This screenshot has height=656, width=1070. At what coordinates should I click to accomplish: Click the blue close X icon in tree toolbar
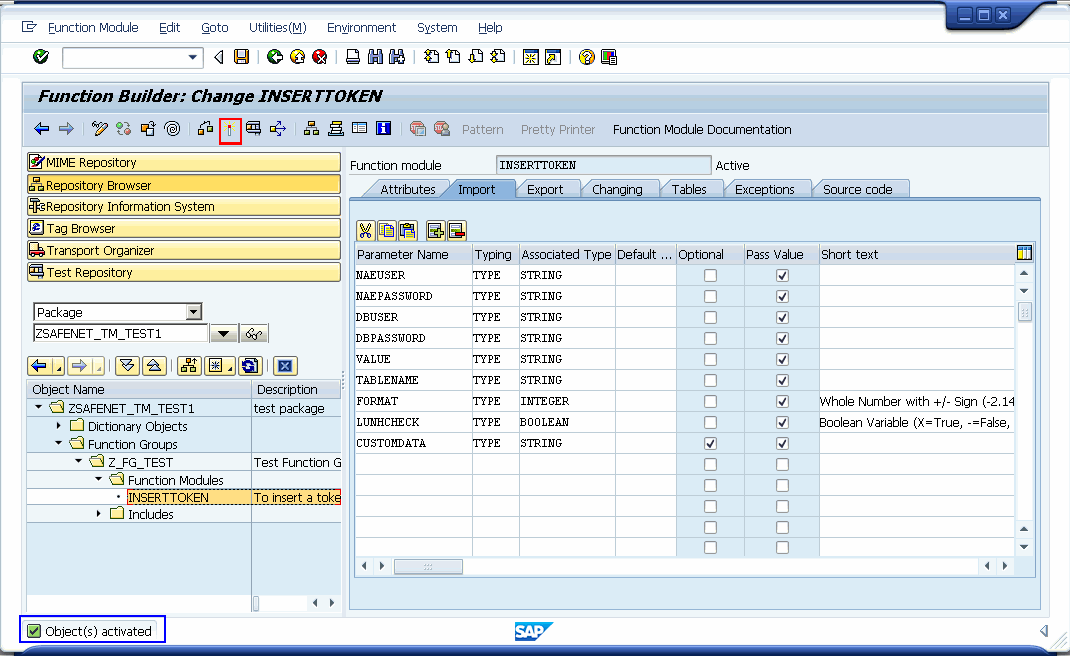[285, 366]
